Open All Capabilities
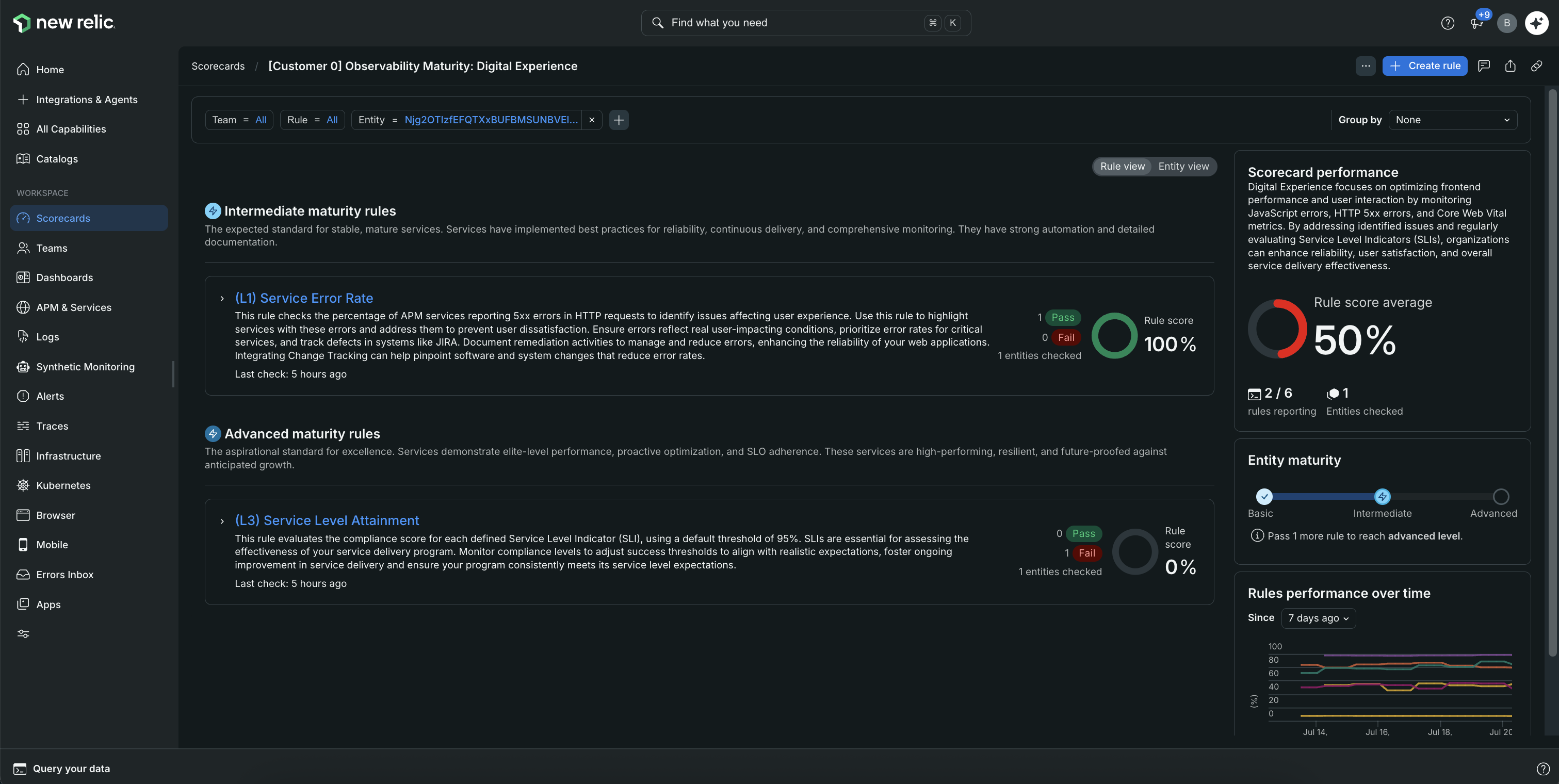Image resolution: width=1559 pixels, height=784 pixels. (x=89, y=129)
